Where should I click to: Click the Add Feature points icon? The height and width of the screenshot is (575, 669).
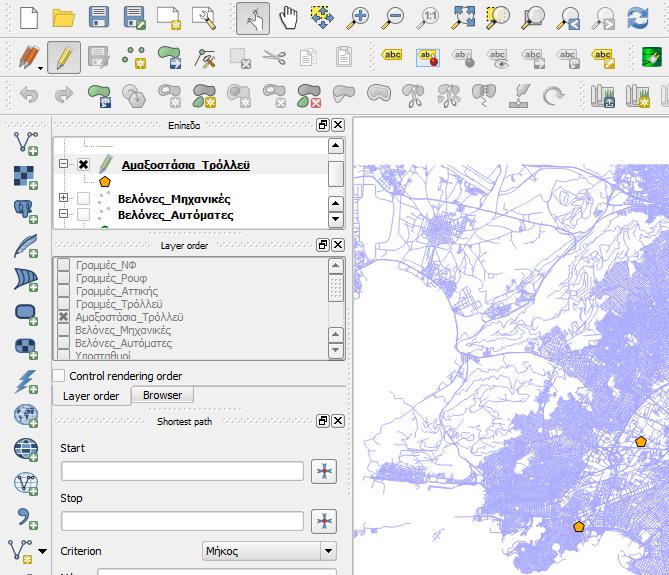click(134, 57)
